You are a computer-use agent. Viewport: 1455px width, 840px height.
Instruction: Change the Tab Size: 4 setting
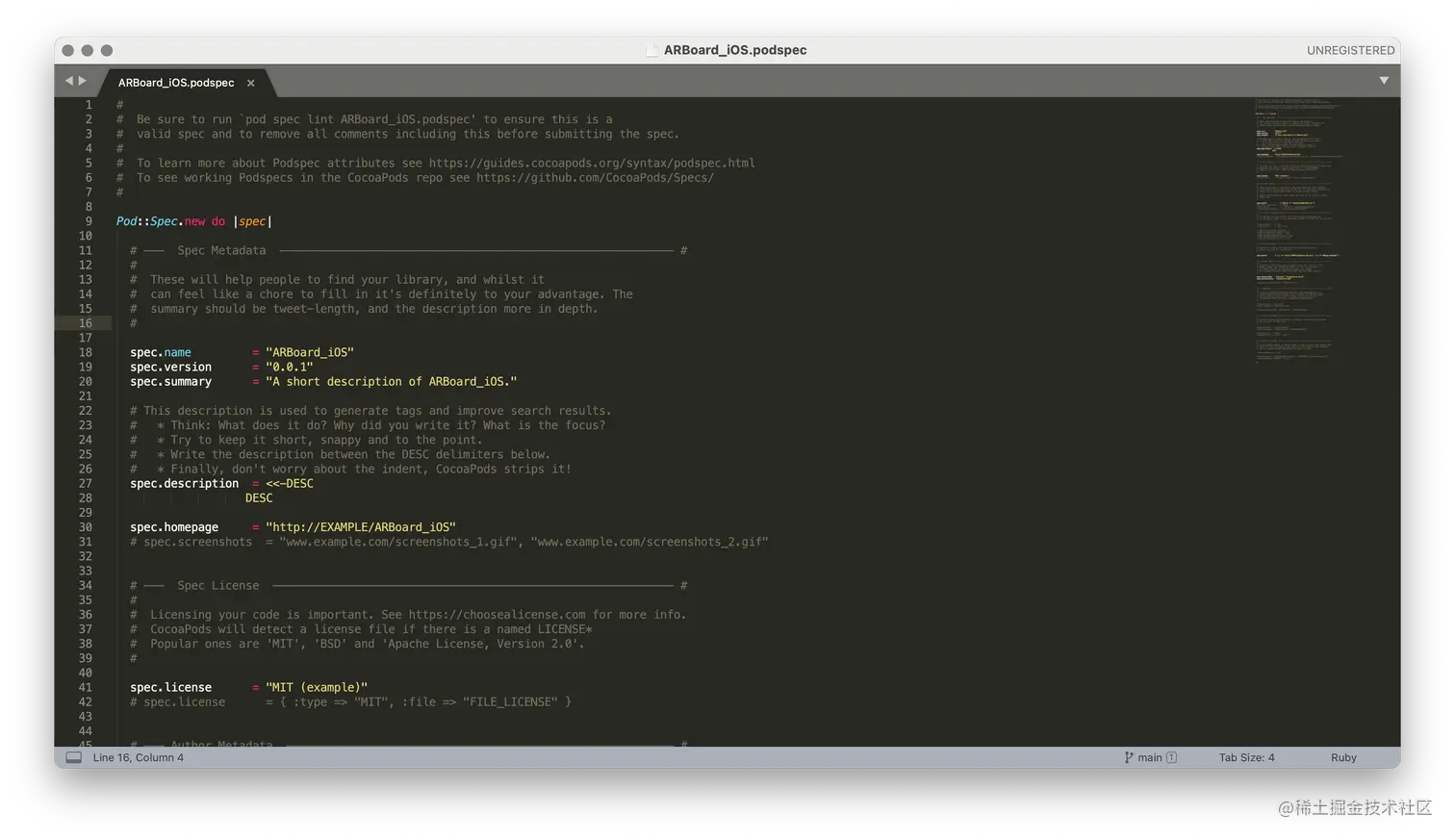coord(1246,758)
